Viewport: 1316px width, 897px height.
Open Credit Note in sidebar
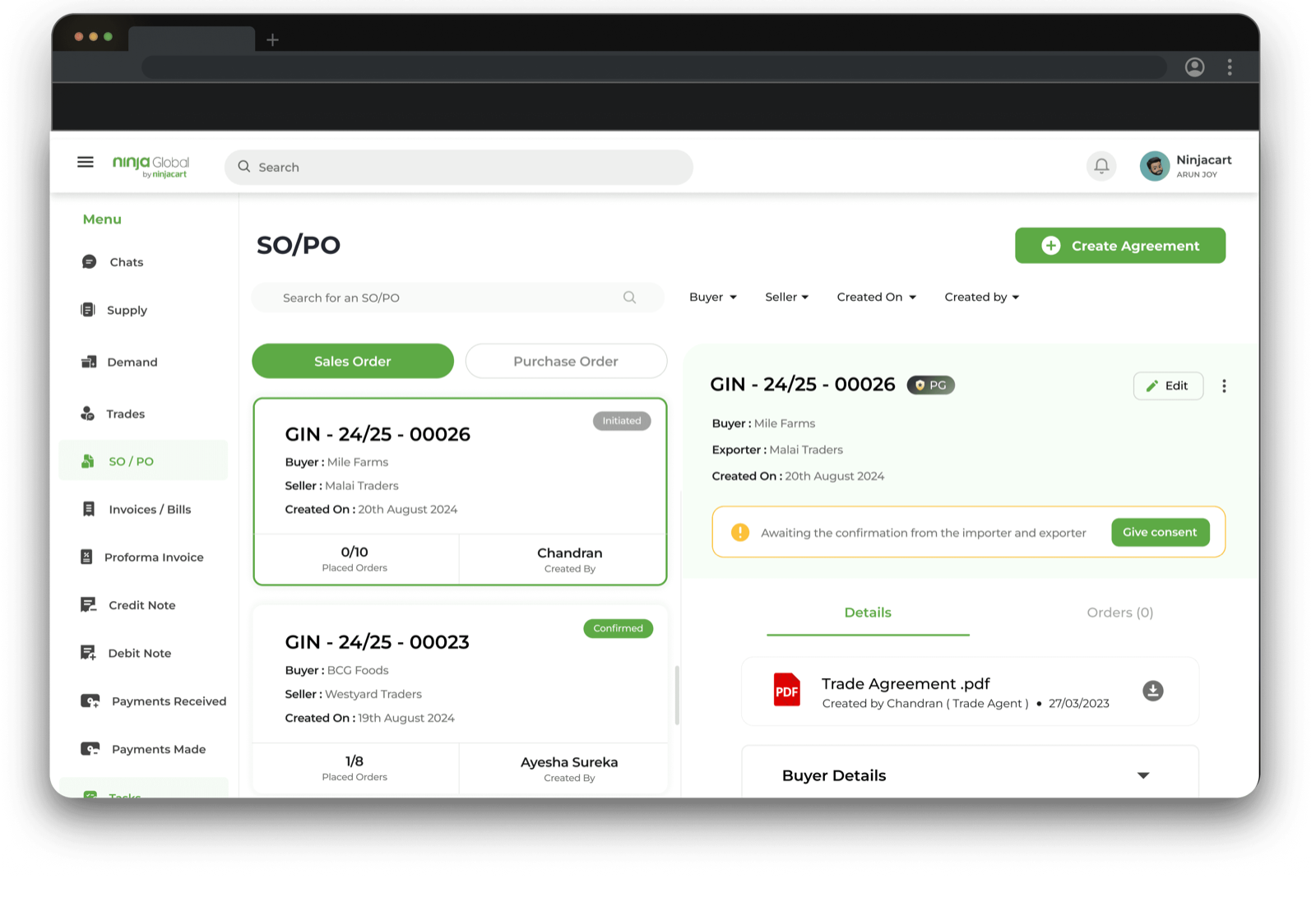(x=127, y=605)
